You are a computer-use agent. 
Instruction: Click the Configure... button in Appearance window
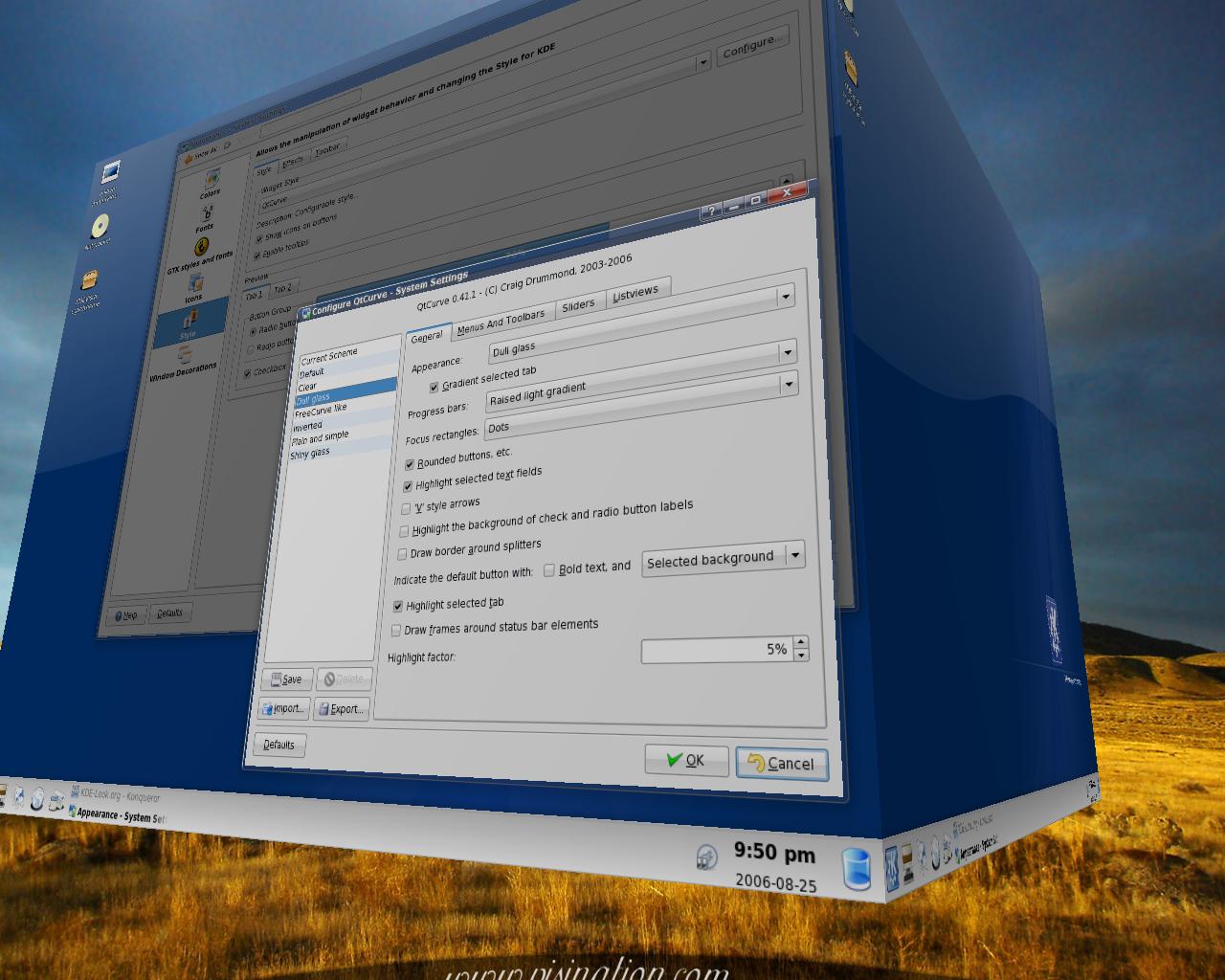(753, 44)
